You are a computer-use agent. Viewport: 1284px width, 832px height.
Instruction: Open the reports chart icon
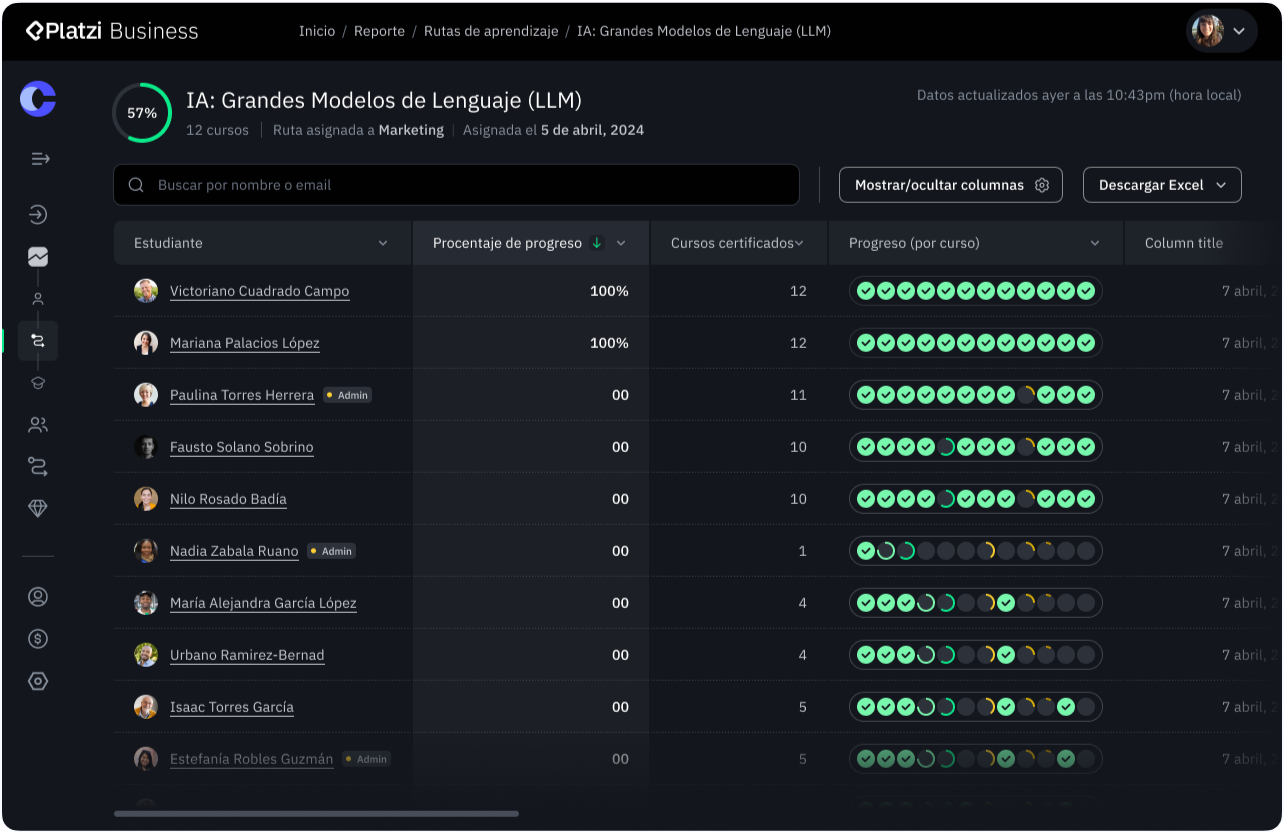(38, 257)
